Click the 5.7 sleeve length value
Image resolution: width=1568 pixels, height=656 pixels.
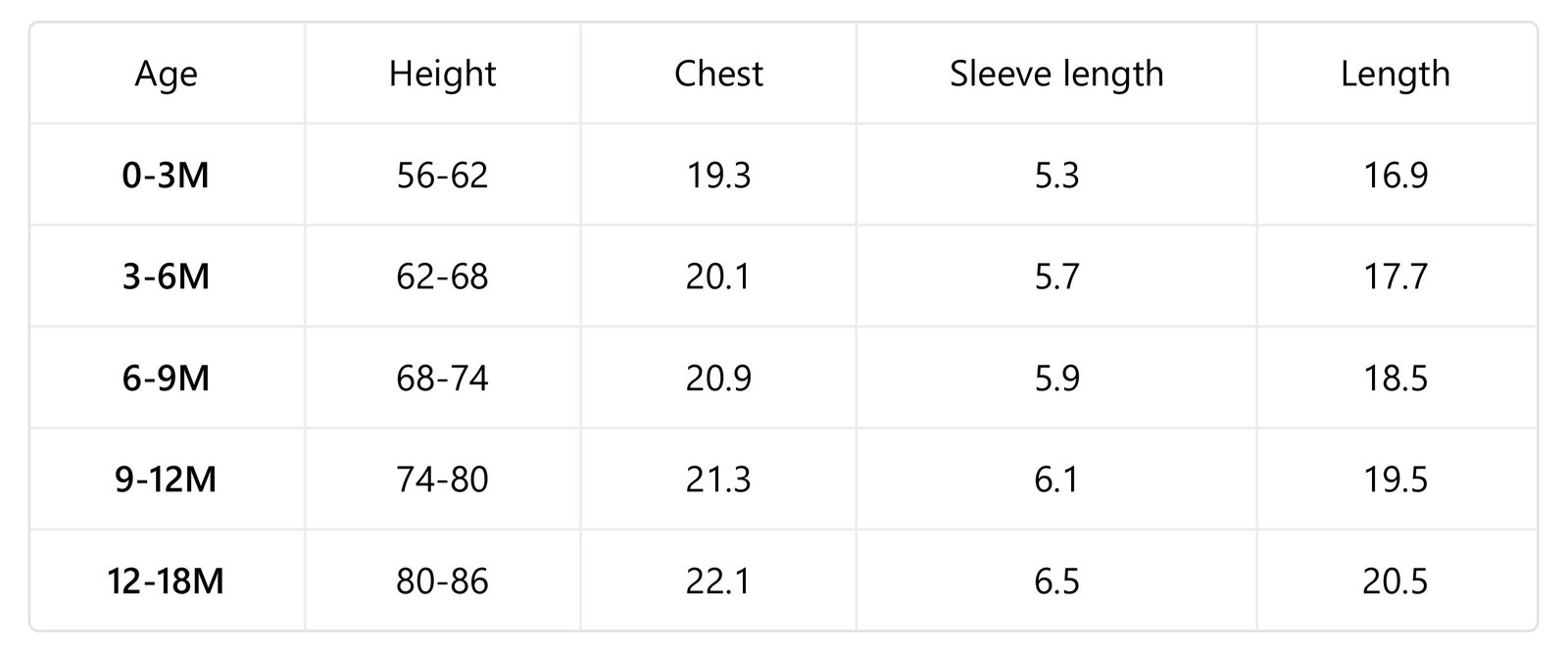coord(1056,277)
